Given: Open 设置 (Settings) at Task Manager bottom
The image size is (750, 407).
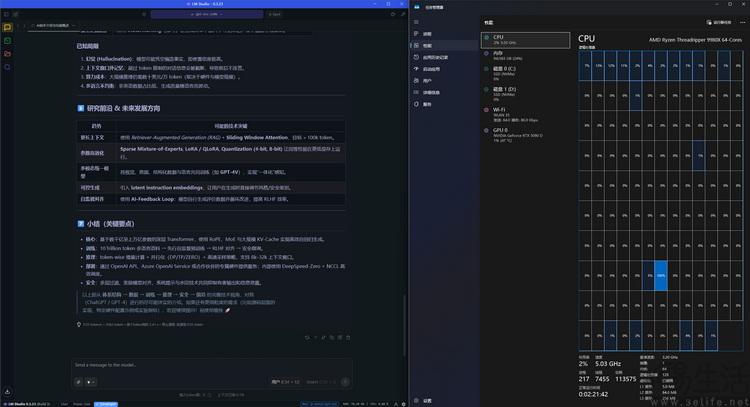Looking at the screenshot, I should tap(444, 401).
